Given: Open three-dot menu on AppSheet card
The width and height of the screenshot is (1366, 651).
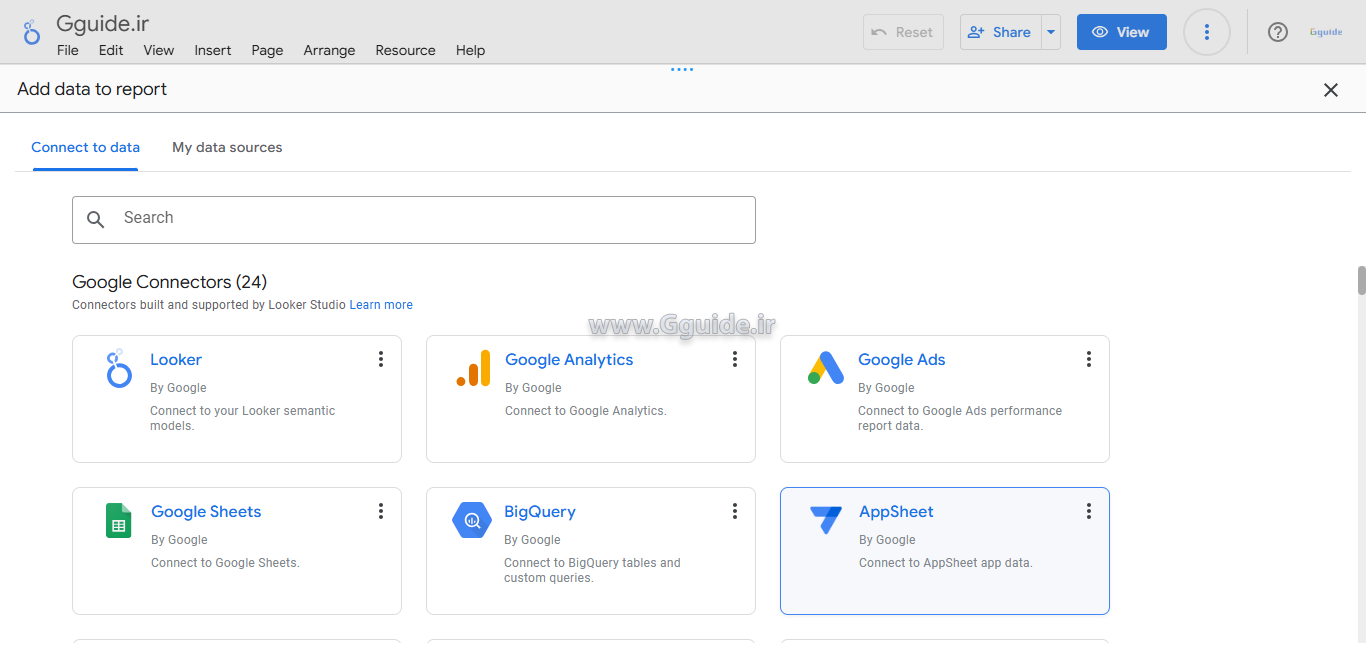Looking at the screenshot, I should (x=1089, y=511).
